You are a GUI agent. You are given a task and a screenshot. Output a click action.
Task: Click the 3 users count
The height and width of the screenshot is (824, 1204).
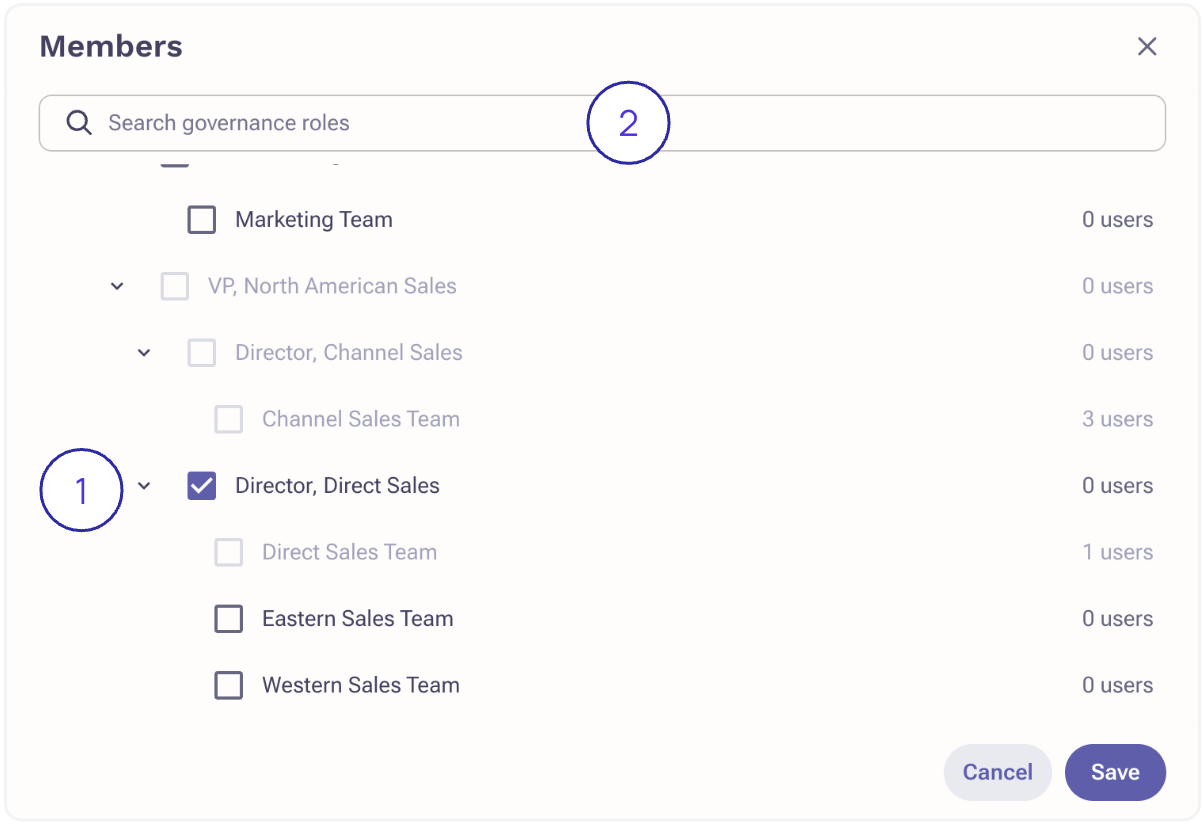click(x=1117, y=419)
